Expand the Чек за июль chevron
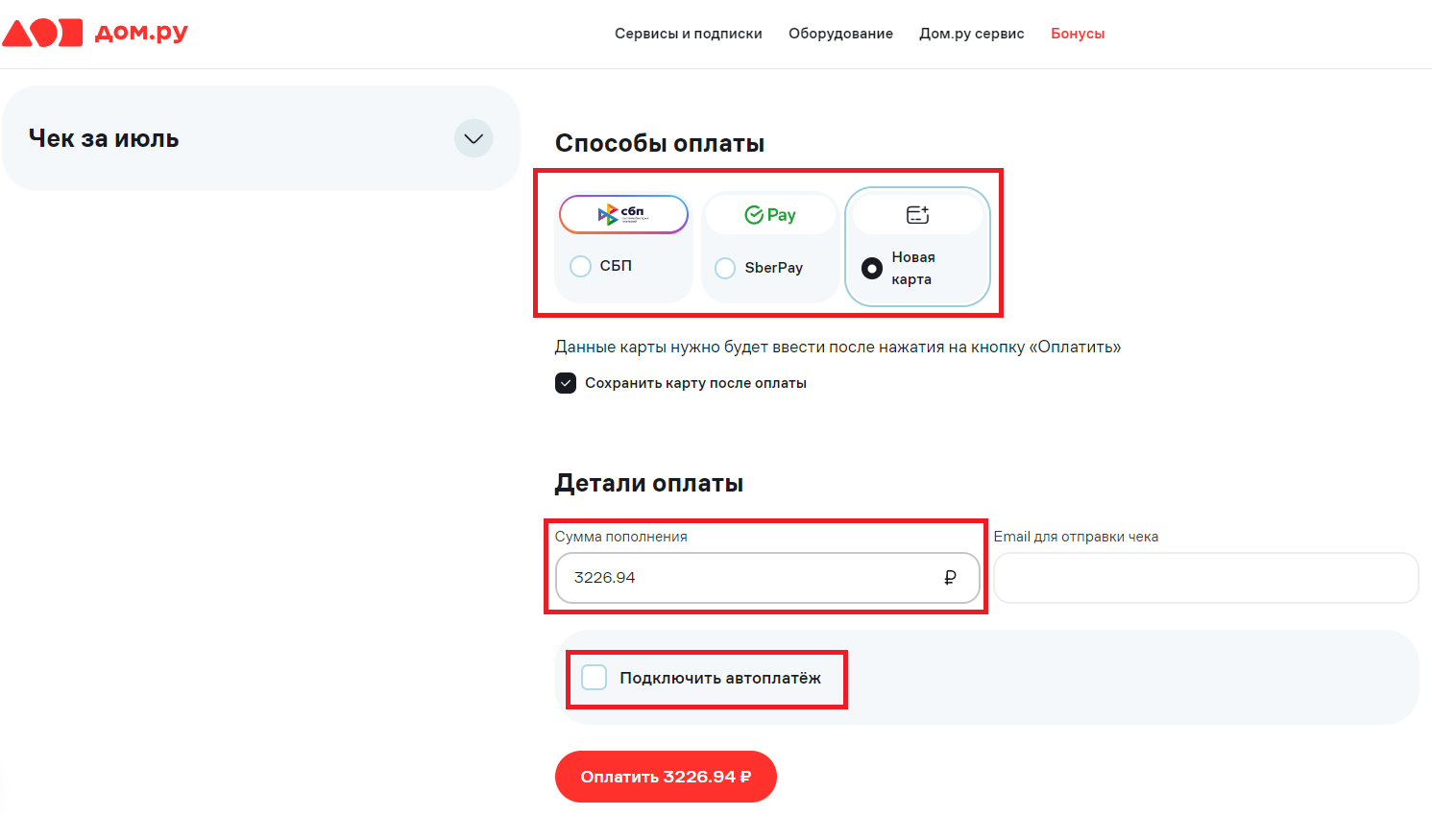1432x840 pixels. coord(473,138)
